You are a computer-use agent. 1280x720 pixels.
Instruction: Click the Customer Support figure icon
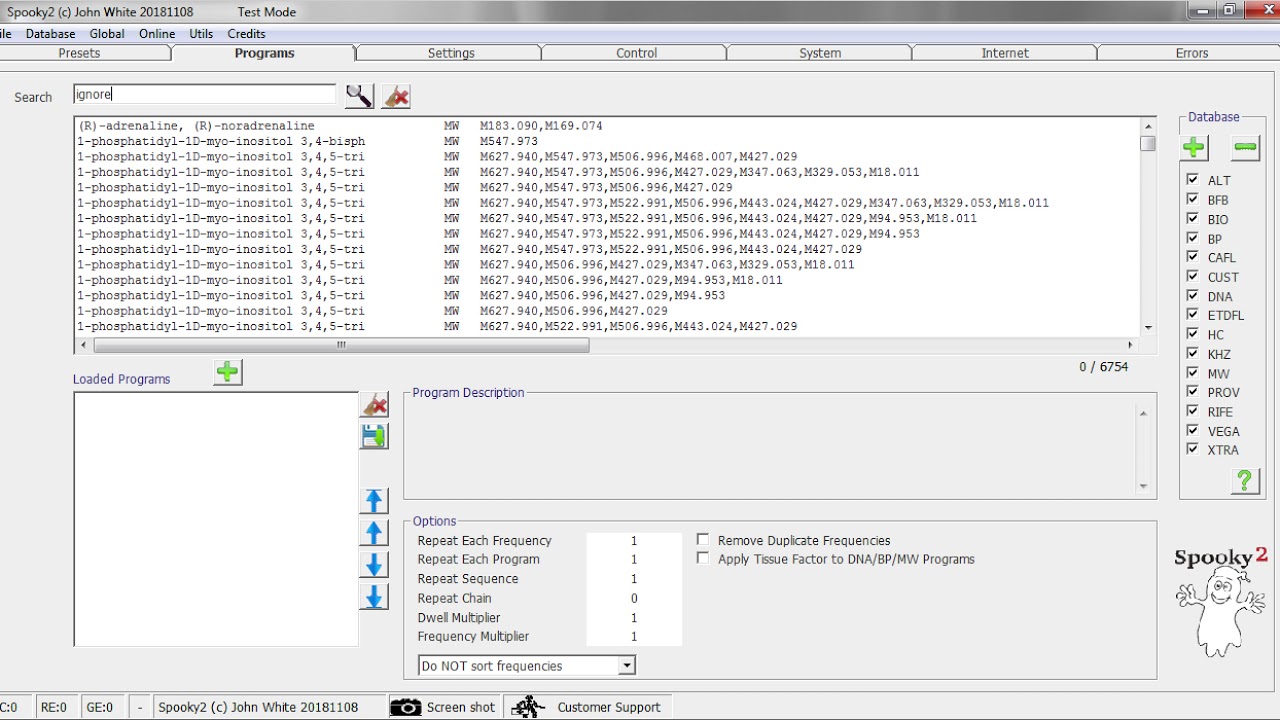click(528, 707)
